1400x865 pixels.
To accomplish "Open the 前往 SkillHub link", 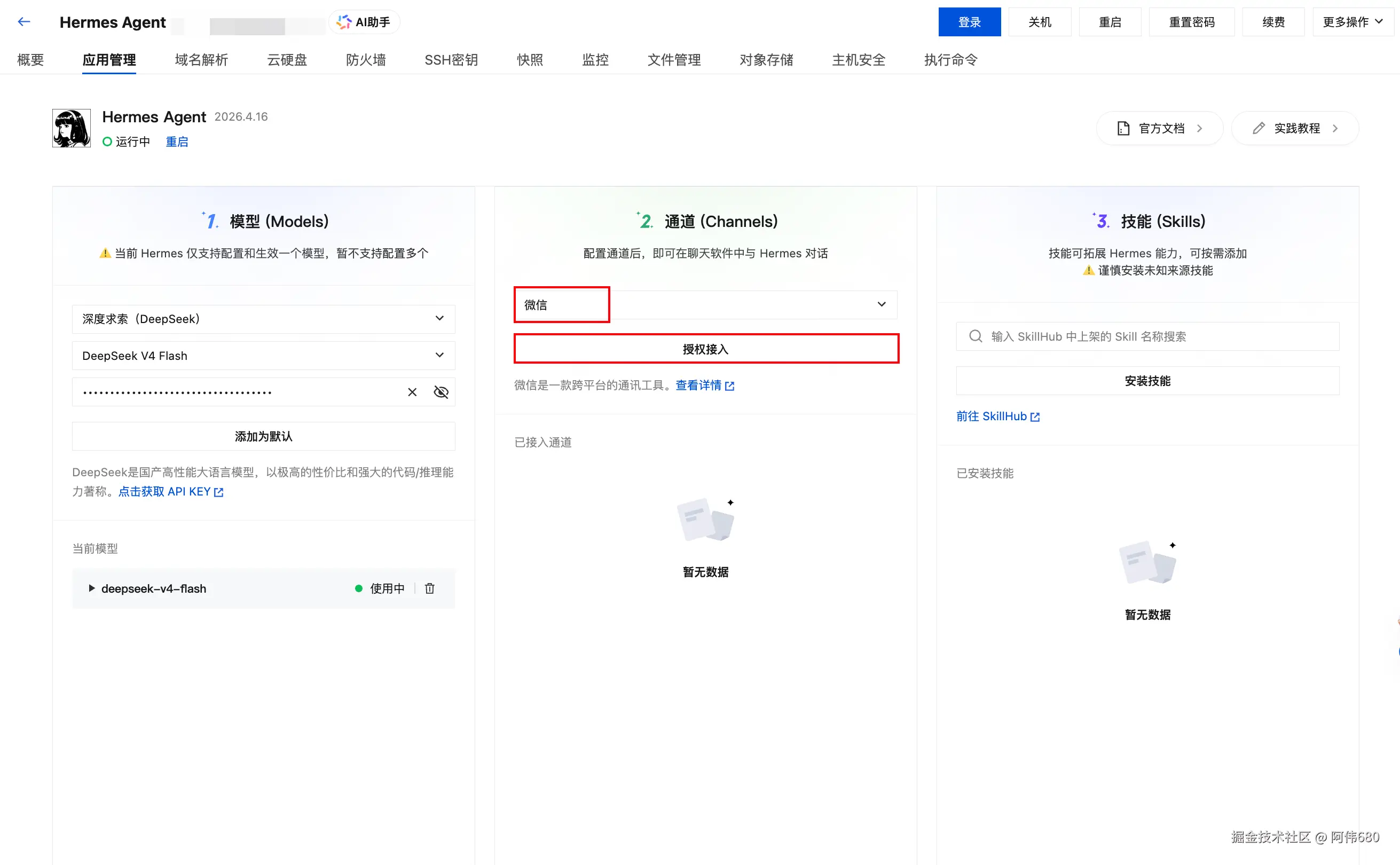I will 998,416.
